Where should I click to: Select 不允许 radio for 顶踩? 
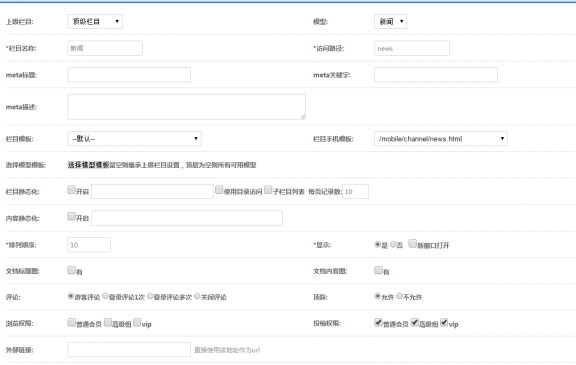tap(399, 296)
